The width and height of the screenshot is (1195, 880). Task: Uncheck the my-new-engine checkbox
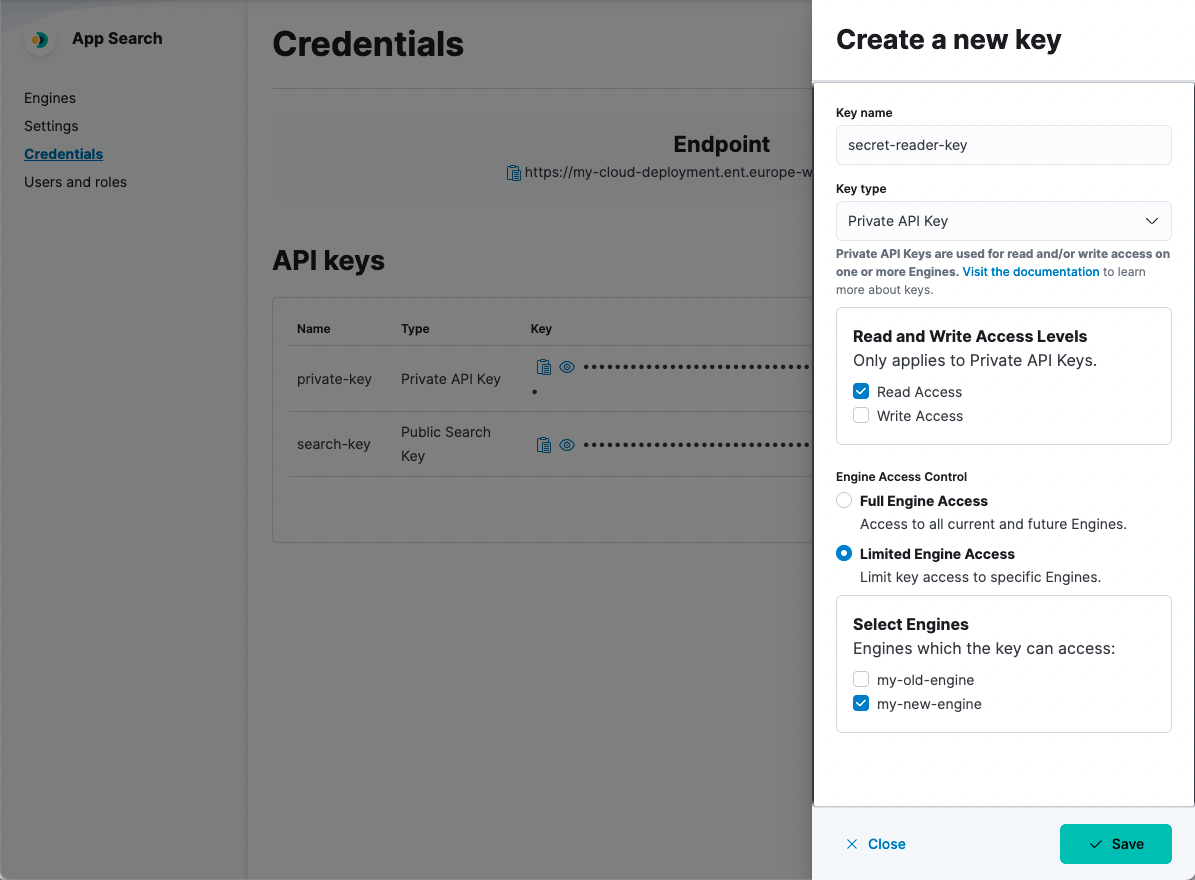(x=861, y=703)
